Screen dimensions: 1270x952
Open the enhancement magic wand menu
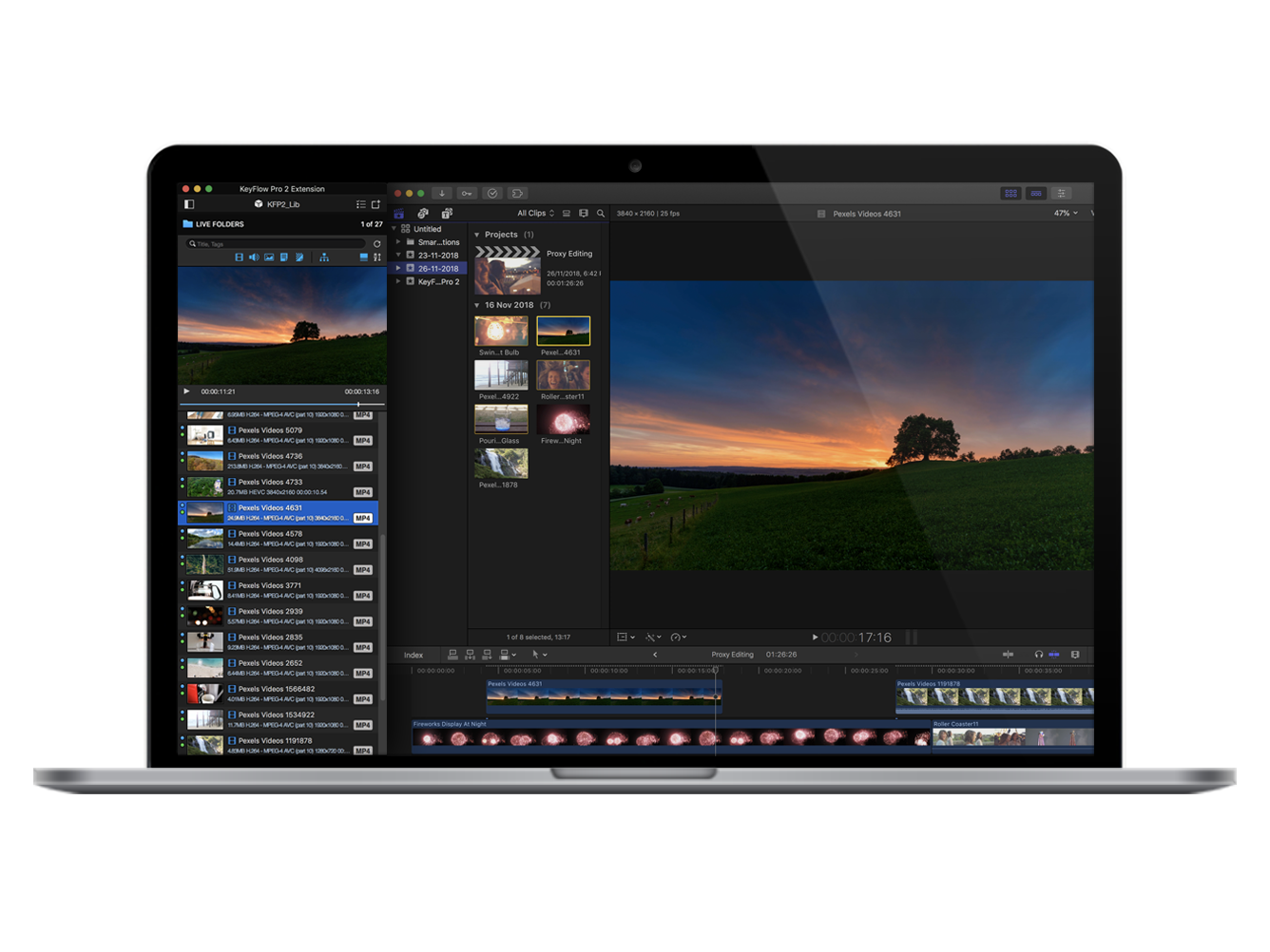point(653,638)
